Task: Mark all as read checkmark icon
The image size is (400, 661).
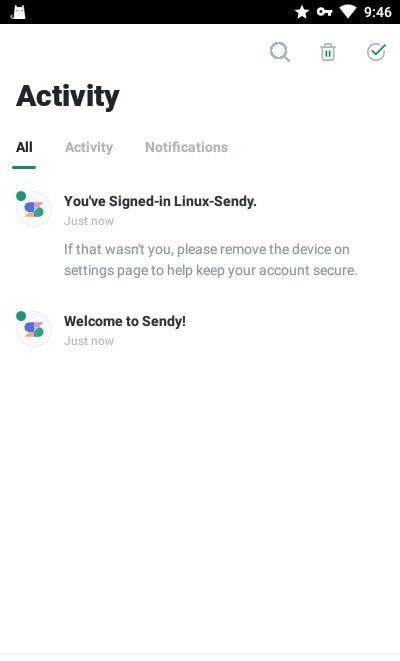Action: coord(376,52)
